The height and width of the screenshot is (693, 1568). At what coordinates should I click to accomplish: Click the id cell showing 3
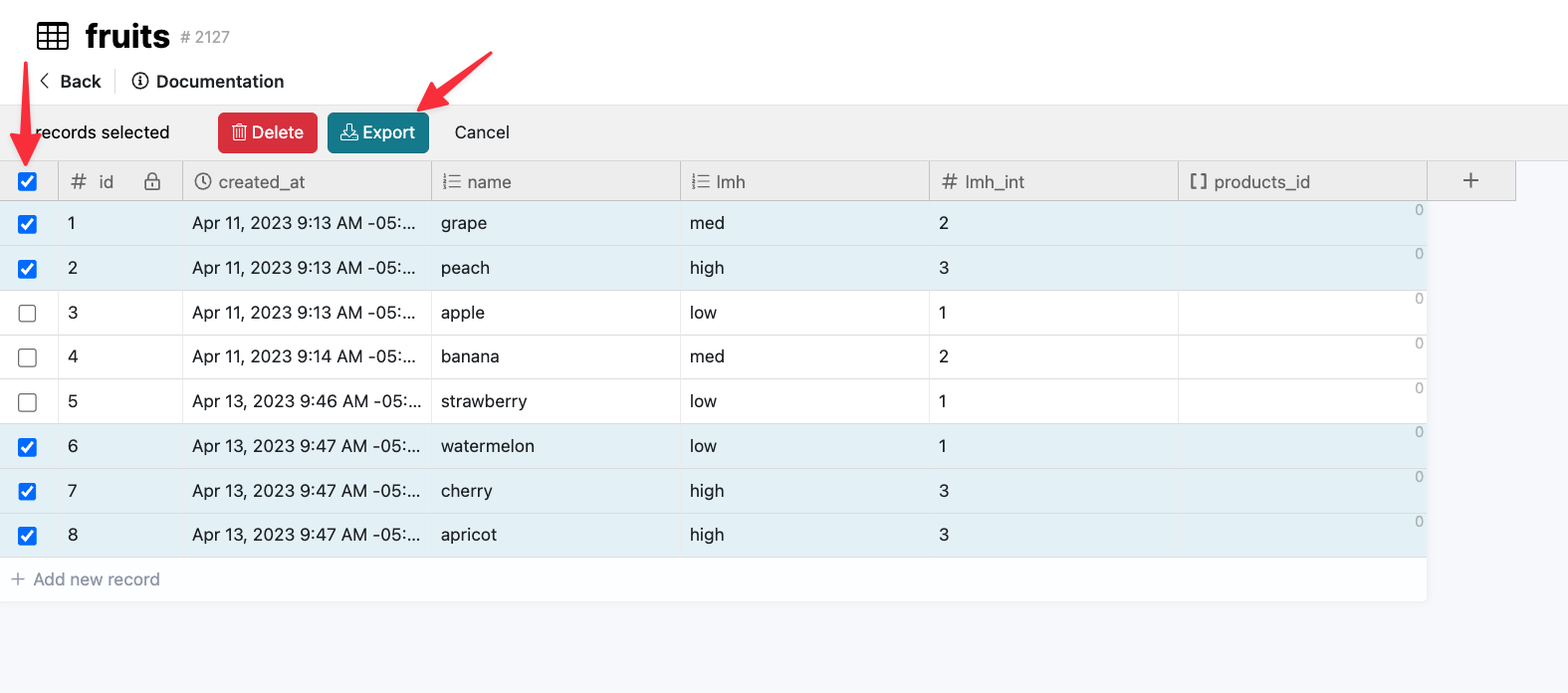click(x=120, y=313)
